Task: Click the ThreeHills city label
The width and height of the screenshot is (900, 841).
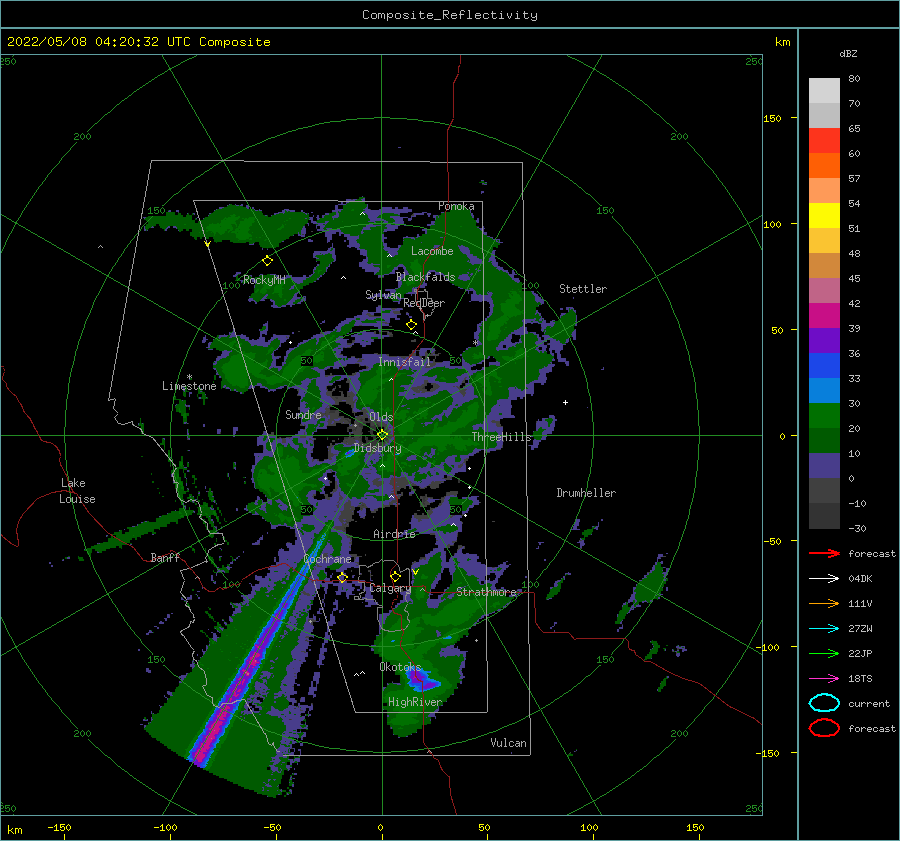Action: coord(502,437)
